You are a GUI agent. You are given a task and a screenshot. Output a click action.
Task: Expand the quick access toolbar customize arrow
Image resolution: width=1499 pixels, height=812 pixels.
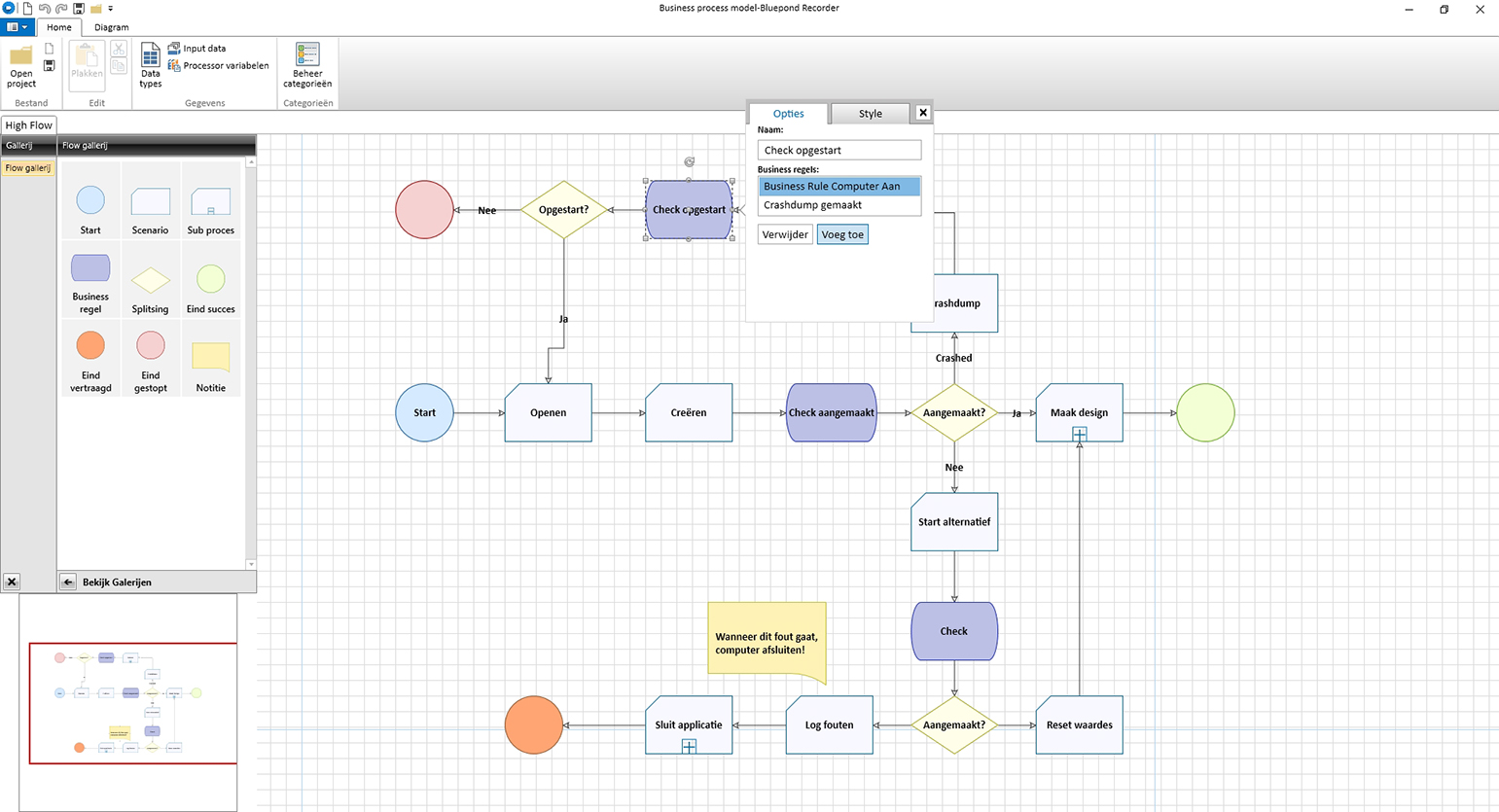(x=111, y=9)
